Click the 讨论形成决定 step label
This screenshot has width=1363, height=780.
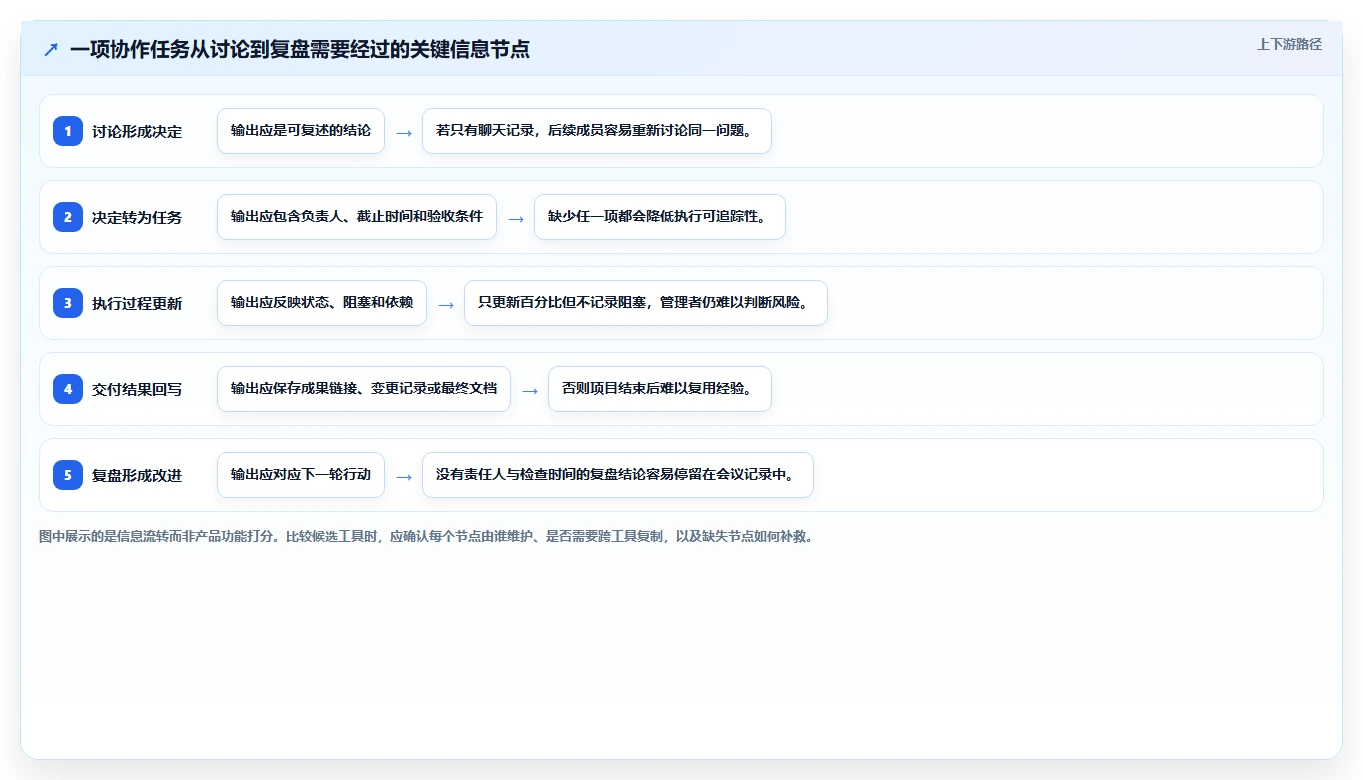click(x=137, y=131)
